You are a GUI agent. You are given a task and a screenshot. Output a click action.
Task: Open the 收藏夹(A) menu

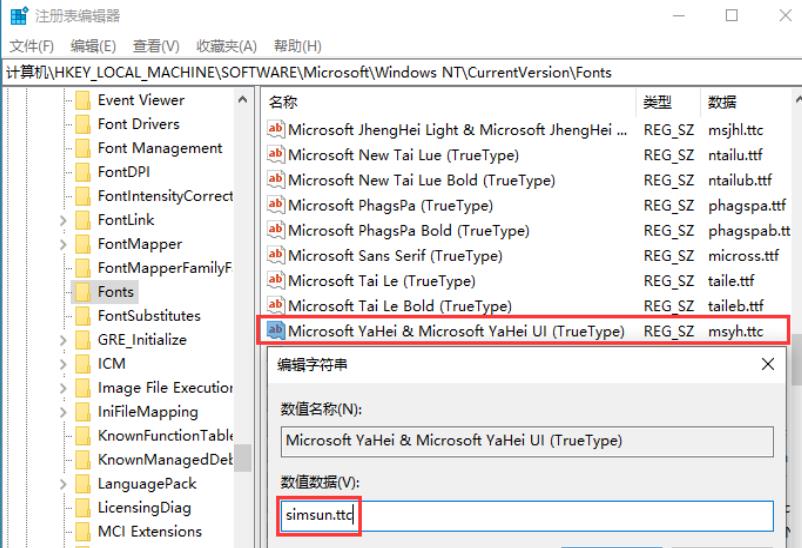[226, 46]
